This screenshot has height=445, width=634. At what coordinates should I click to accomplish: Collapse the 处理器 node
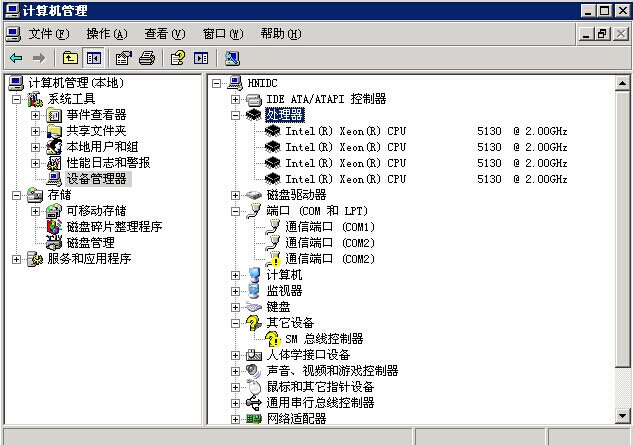tap(236, 115)
